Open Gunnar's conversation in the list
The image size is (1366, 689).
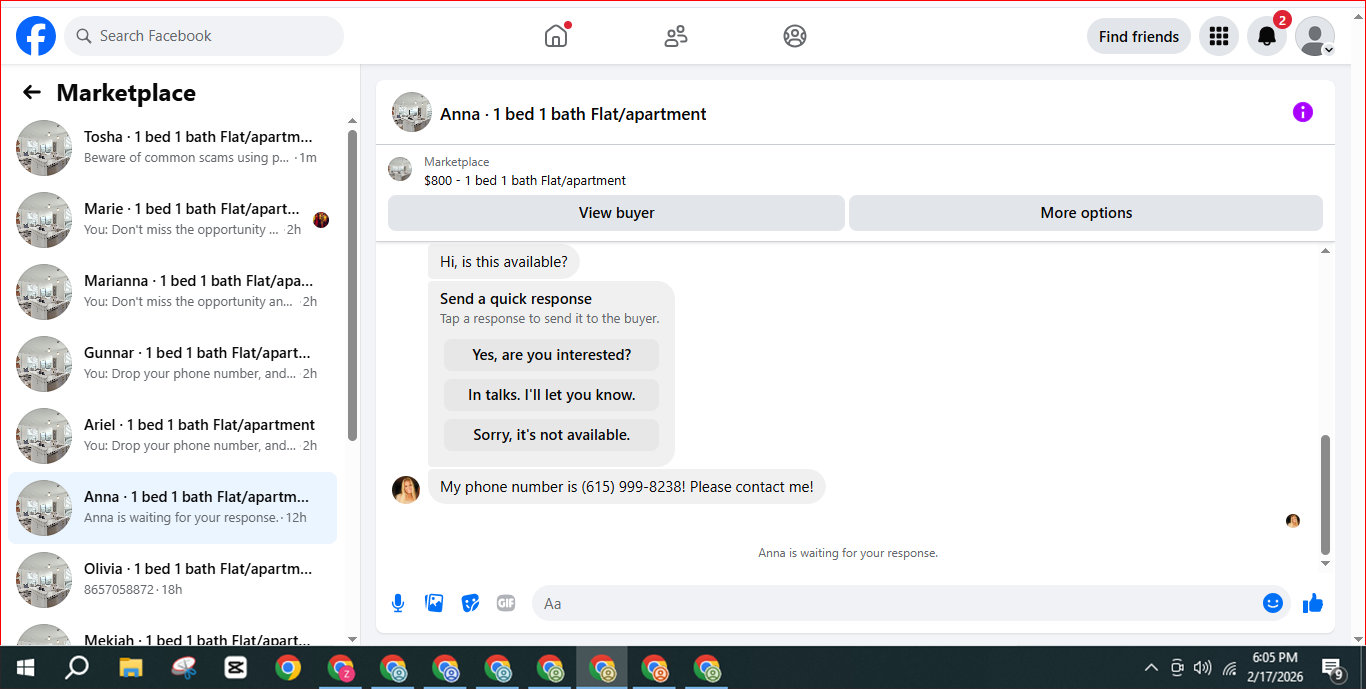172,364
